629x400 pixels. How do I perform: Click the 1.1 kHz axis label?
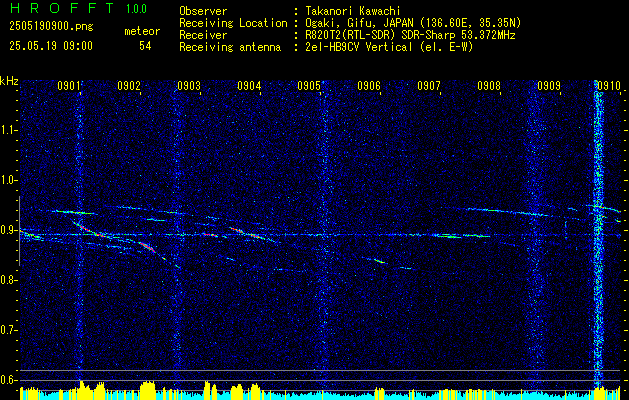tap(8, 130)
